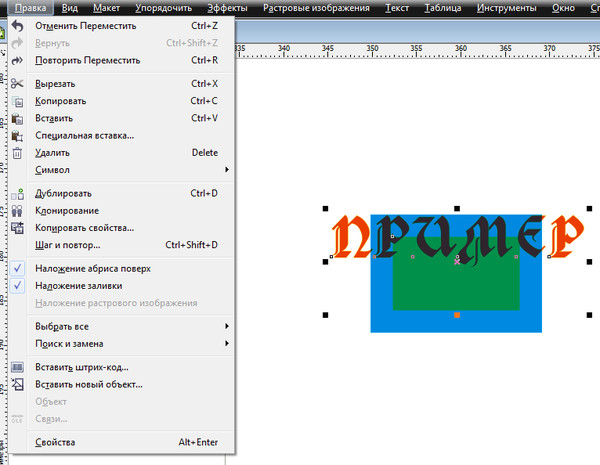
Task: Click the Copy icon beside Копировать
Action: pyautogui.click(x=17, y=101)
